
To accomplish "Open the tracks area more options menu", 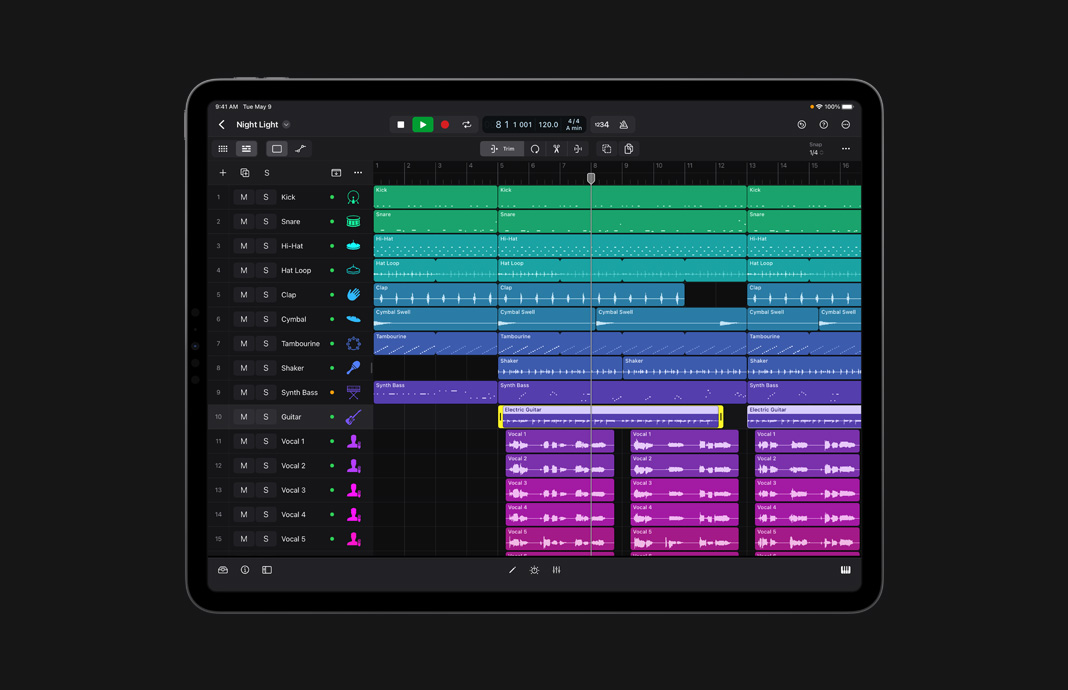I will pyautogui.click(x=845, y=149).
